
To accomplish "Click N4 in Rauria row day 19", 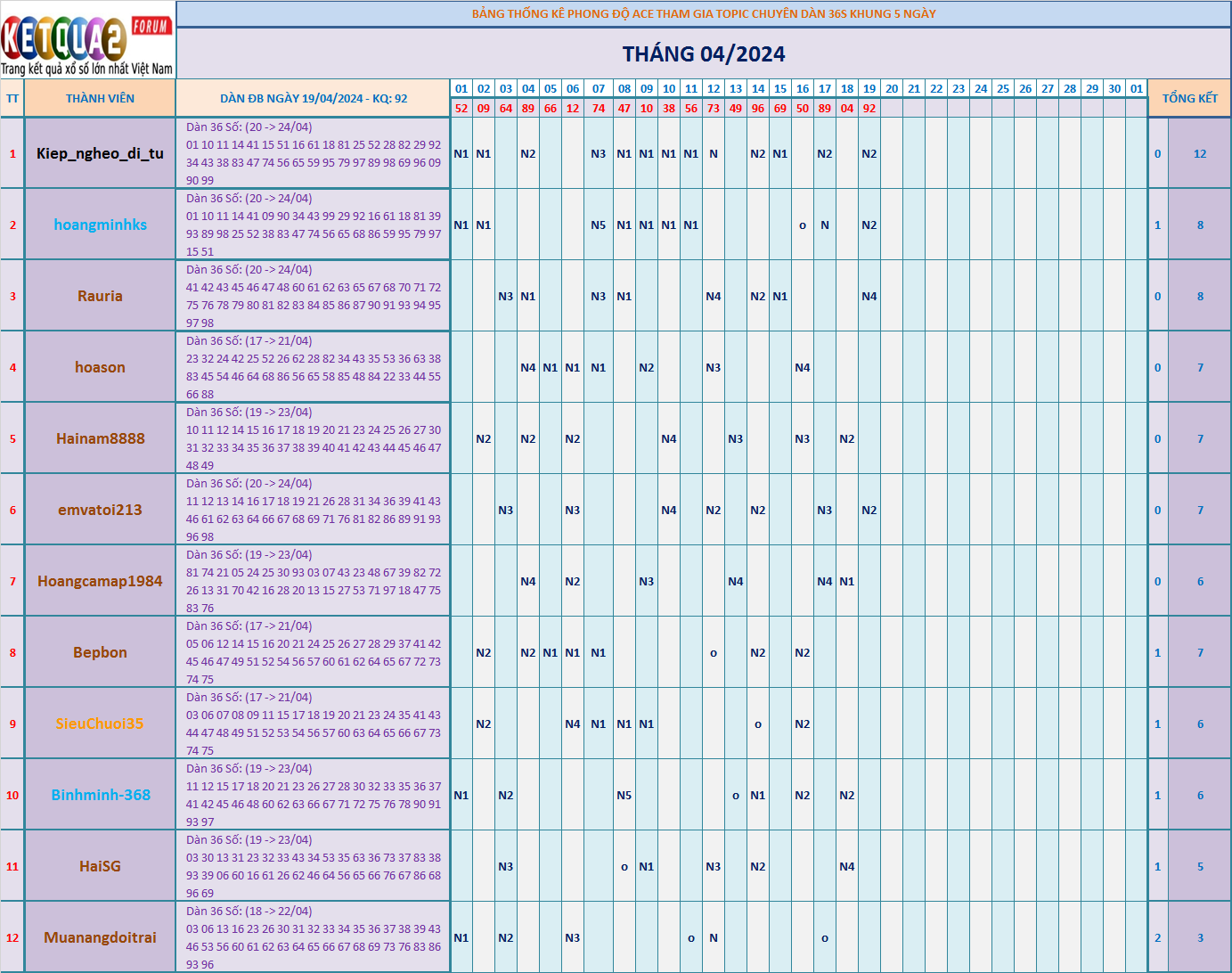I will 869,296.
